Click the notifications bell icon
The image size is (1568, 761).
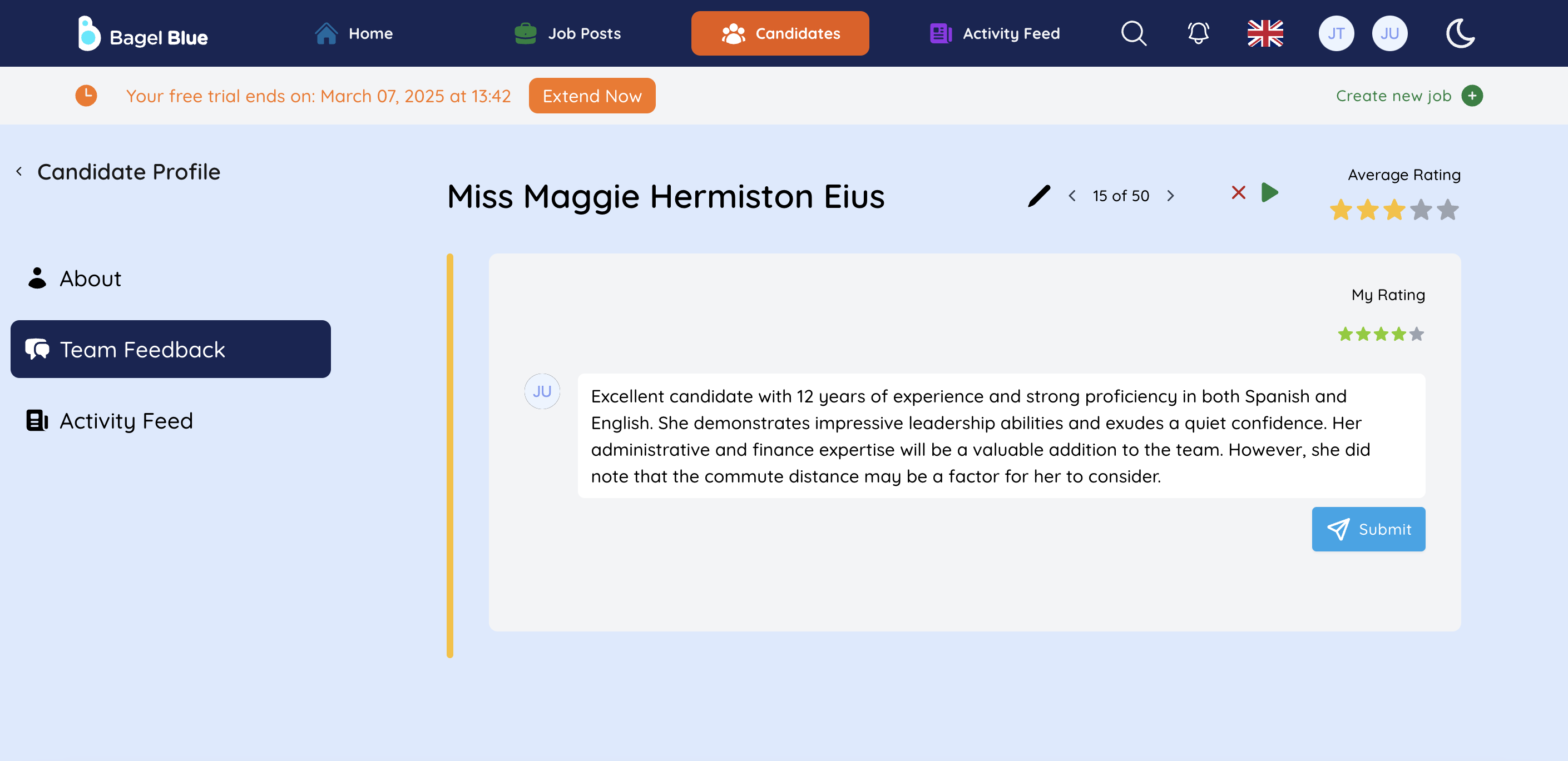click(1196, 33)
